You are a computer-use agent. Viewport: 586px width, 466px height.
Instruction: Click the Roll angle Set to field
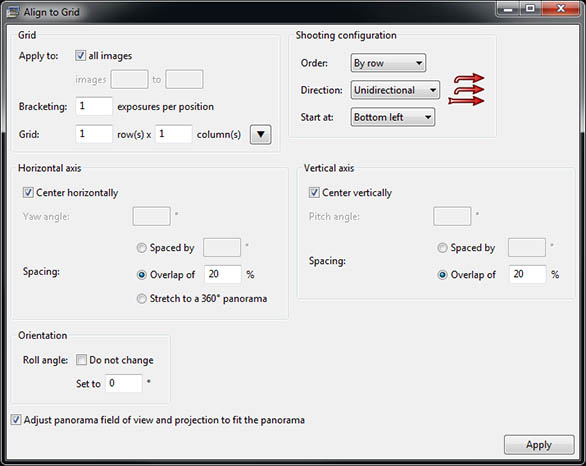point(124,383)
